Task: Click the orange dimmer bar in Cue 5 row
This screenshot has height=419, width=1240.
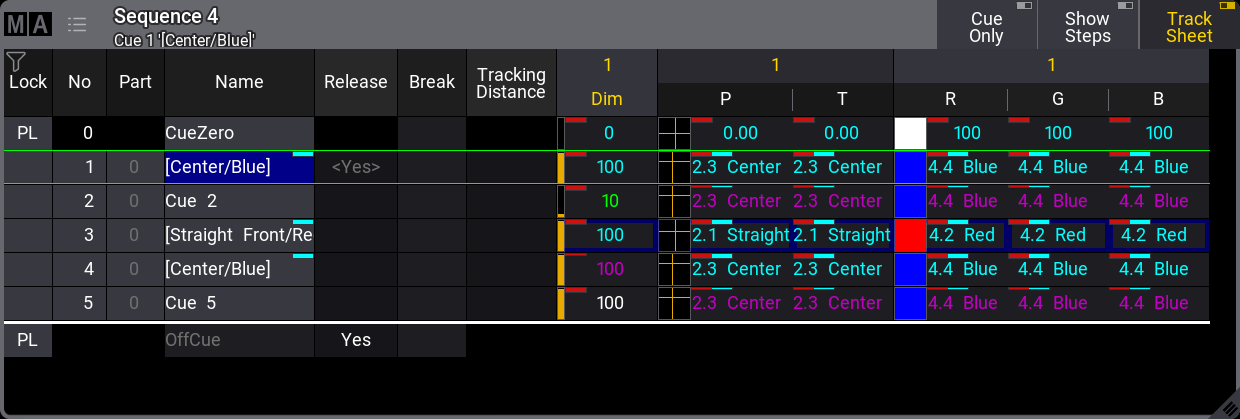Action: point(561,303)
